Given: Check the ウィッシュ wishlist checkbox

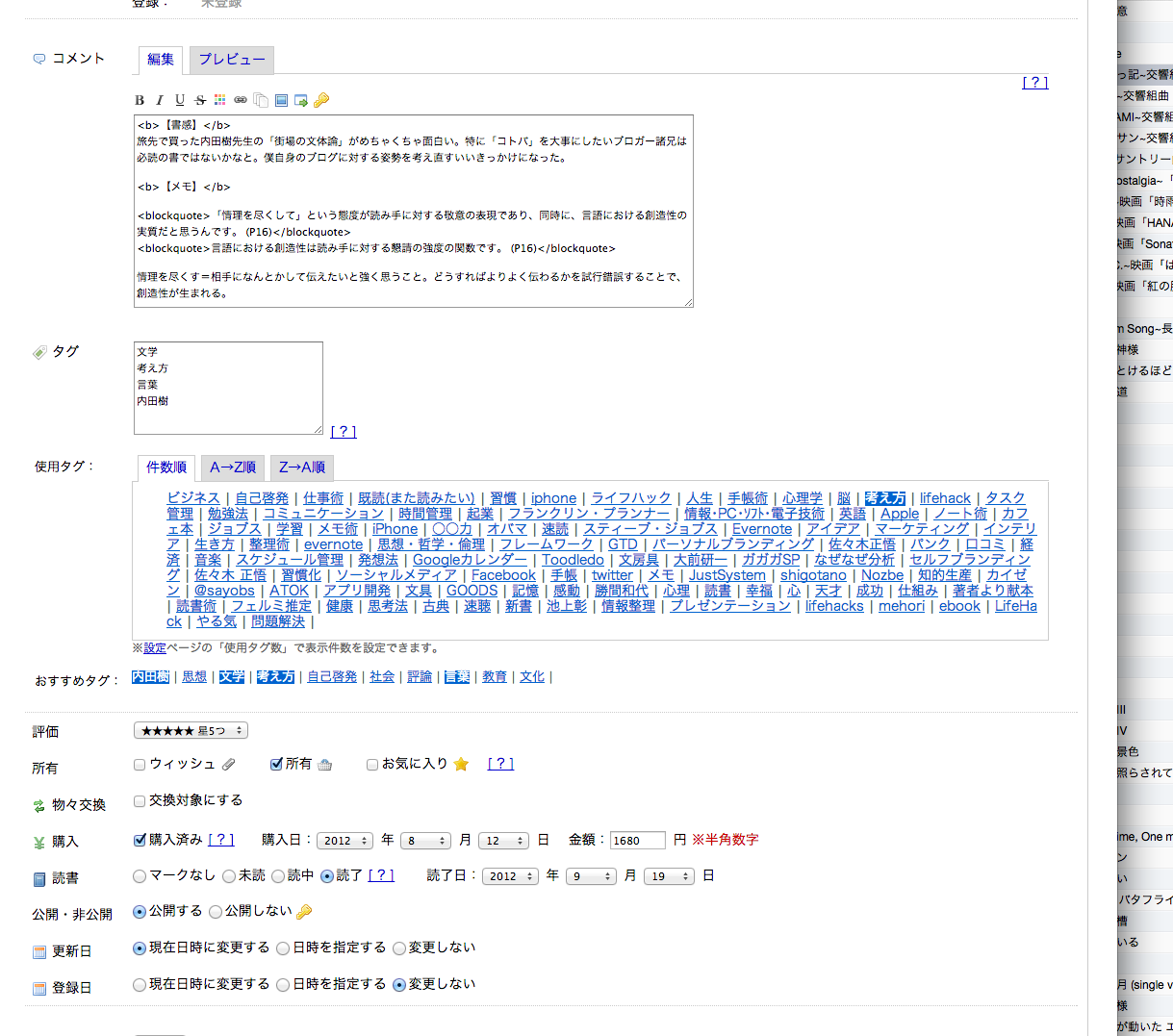Looking at the screenshot, I should tap(140, 765).
